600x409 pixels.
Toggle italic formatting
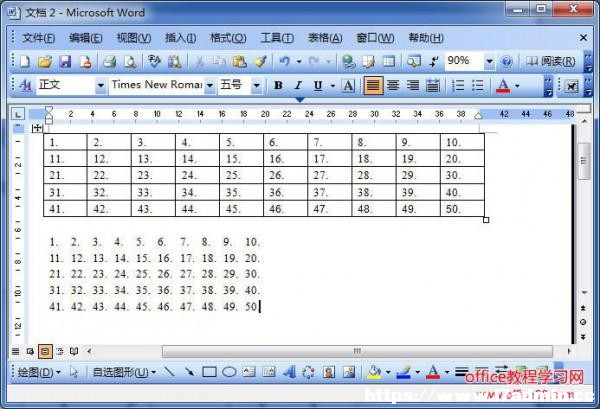click(x=298, y=85)
